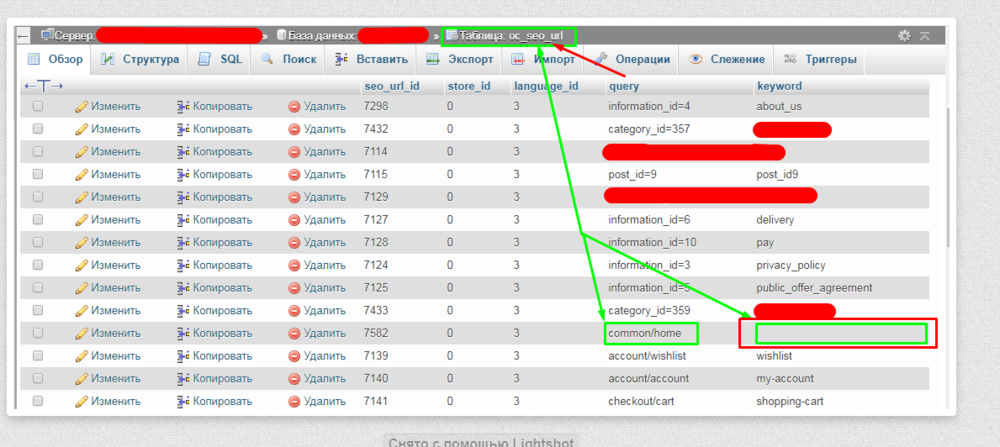Sort by the keyword column header

click(x=779, y=86)
